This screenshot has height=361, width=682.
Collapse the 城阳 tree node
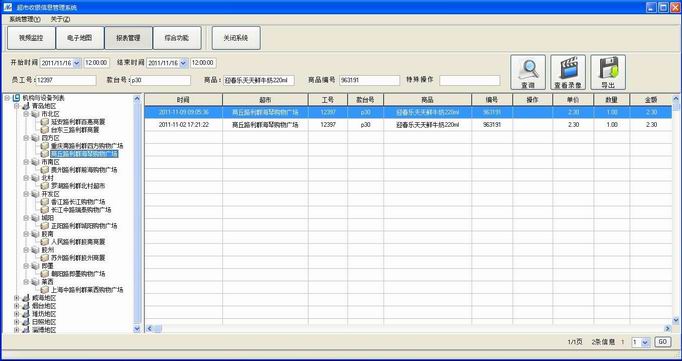26,218
